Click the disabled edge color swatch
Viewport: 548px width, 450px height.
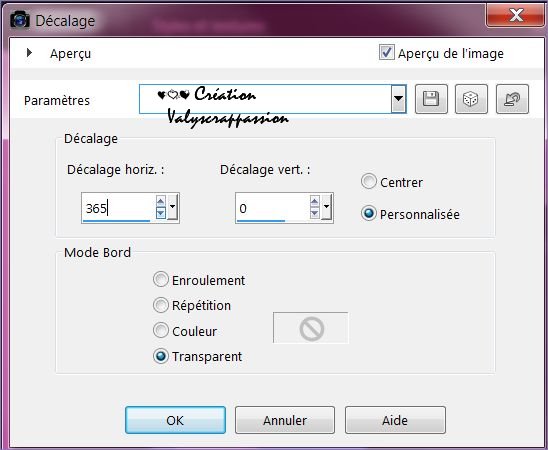[x=311, y=328]
